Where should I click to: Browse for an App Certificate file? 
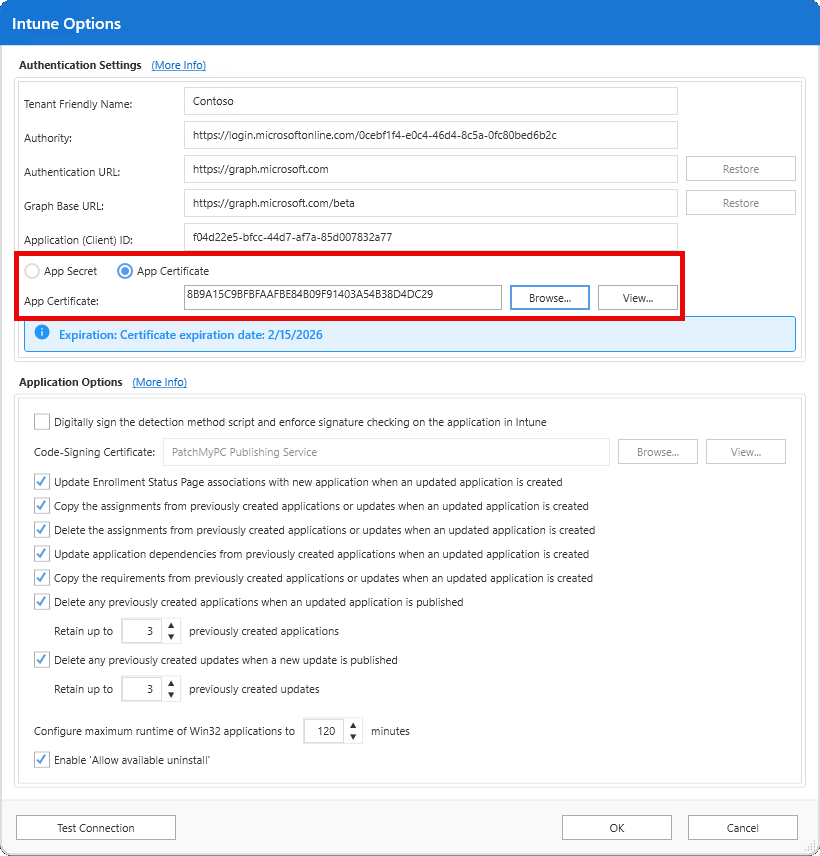(549, 297)
